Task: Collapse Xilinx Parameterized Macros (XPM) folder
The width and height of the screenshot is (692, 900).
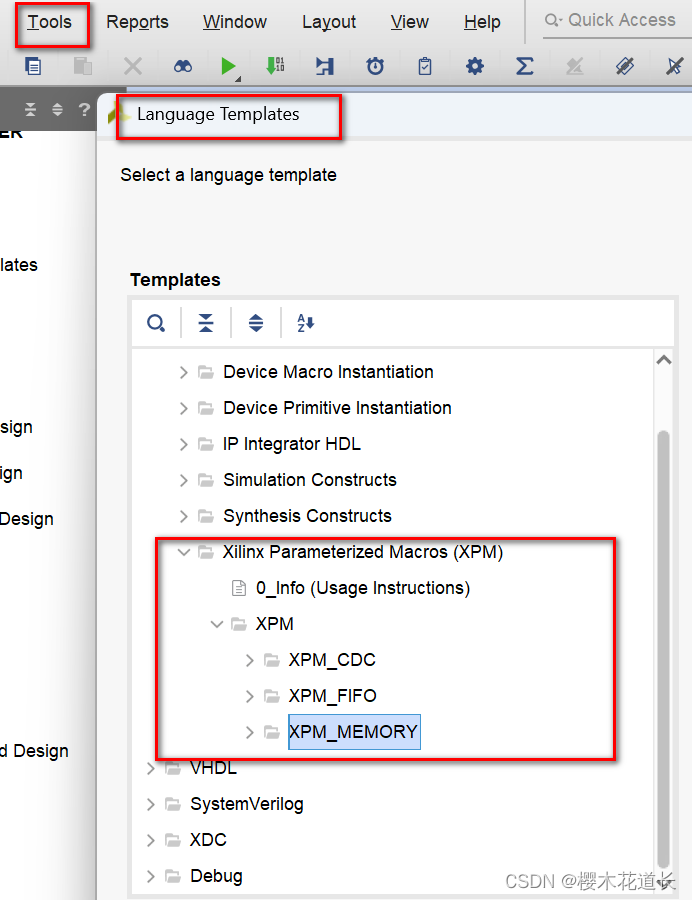Action: [183, 552]
